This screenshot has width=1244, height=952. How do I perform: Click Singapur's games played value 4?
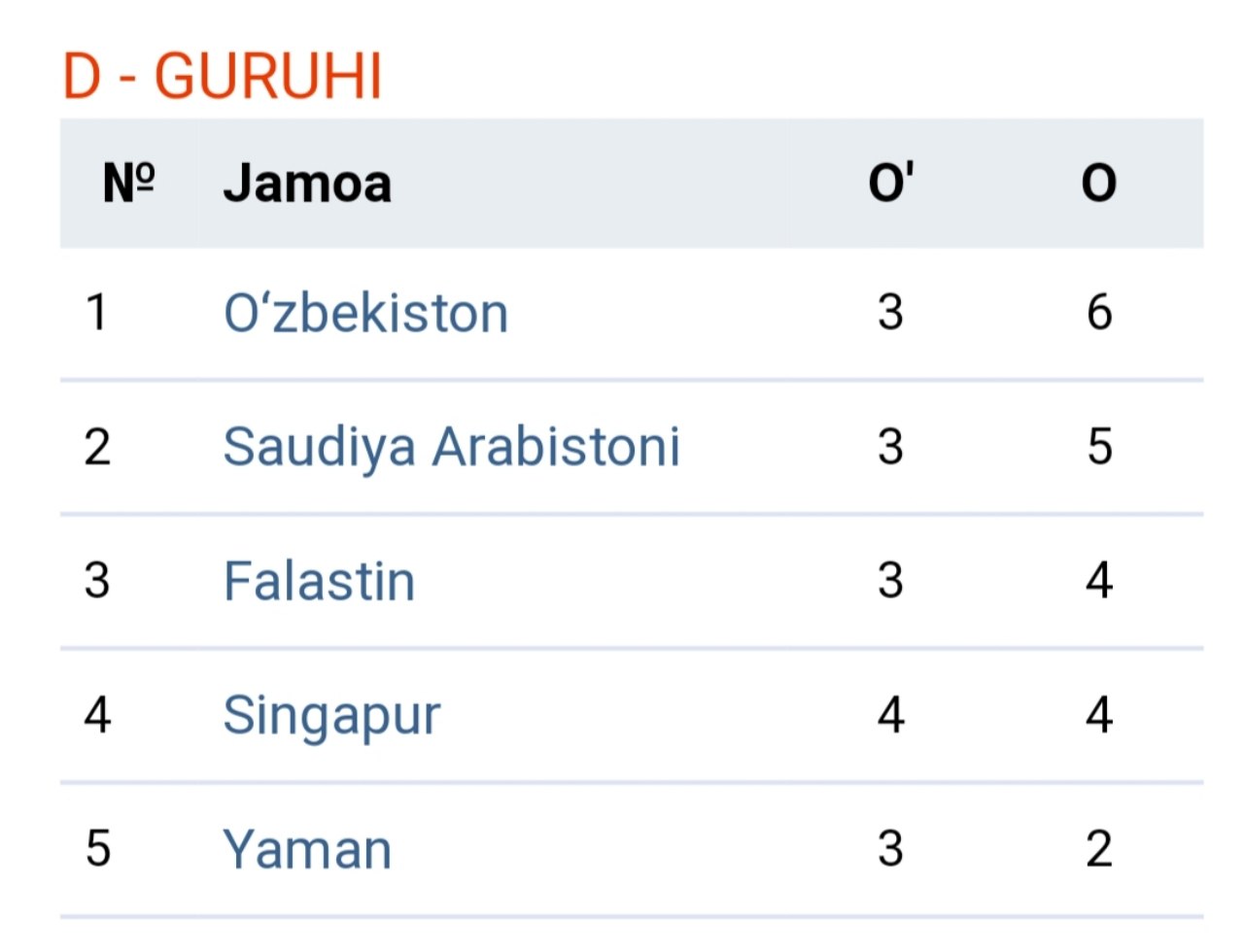(890, 715)
